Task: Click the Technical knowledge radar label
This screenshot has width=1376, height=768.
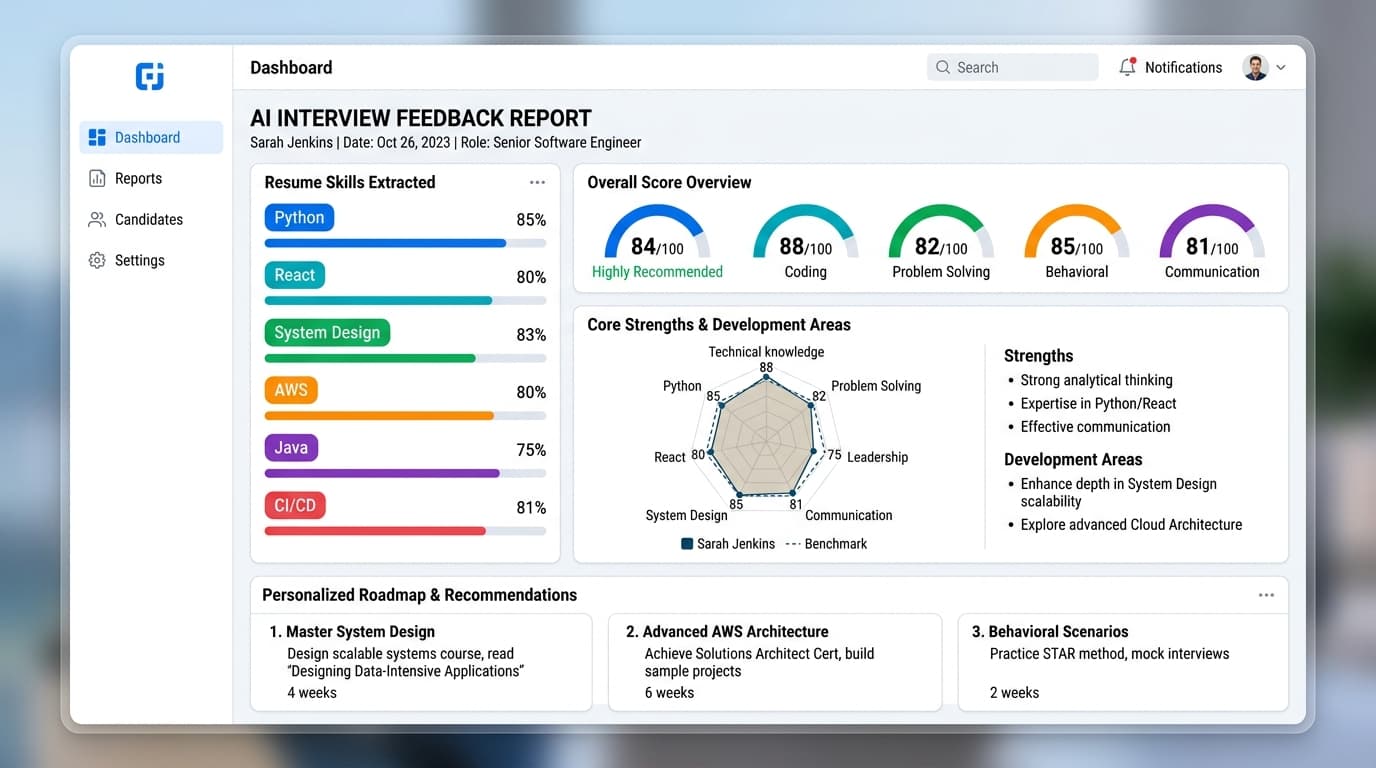Action: [766, 352]
